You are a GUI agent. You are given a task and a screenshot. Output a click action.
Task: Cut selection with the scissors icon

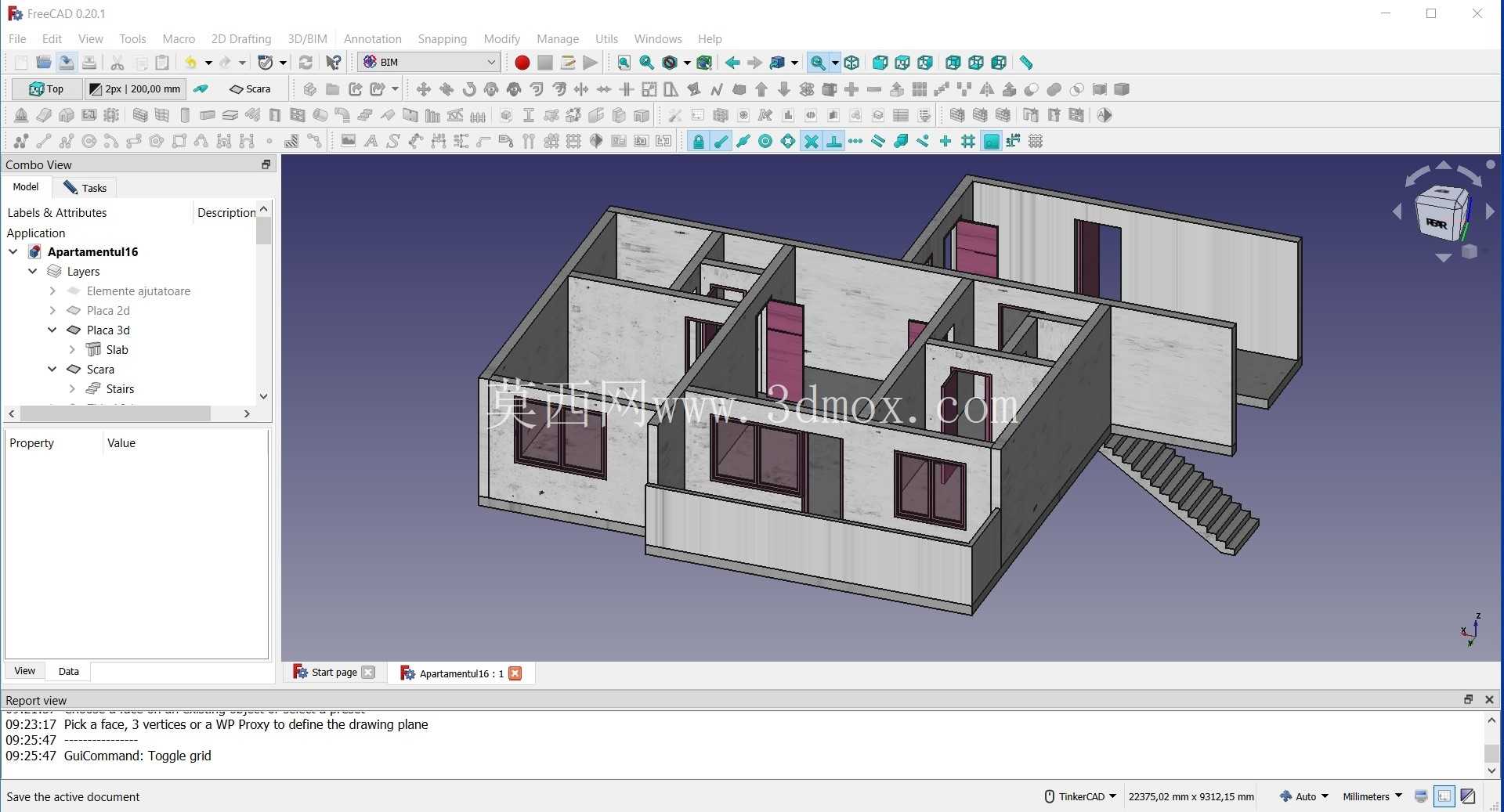coord(117,63)
